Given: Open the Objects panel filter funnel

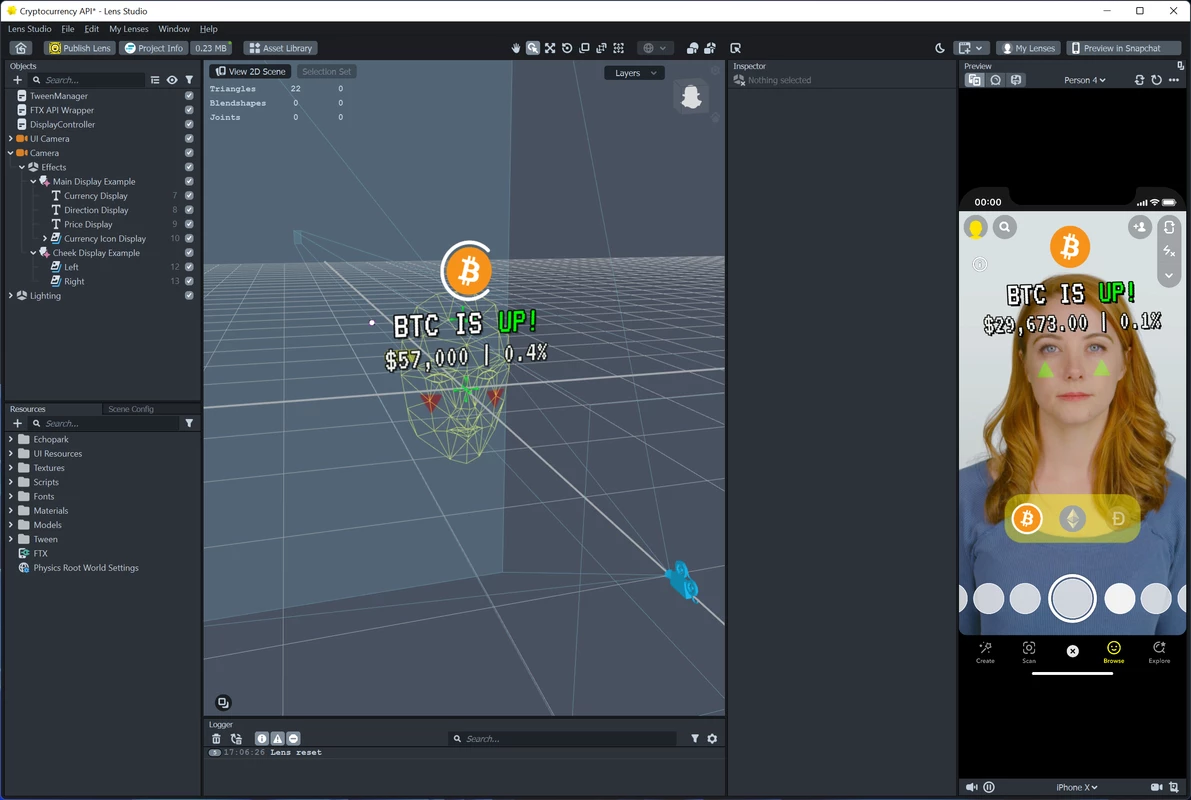Looking at the screenshot, I should 189,80.
